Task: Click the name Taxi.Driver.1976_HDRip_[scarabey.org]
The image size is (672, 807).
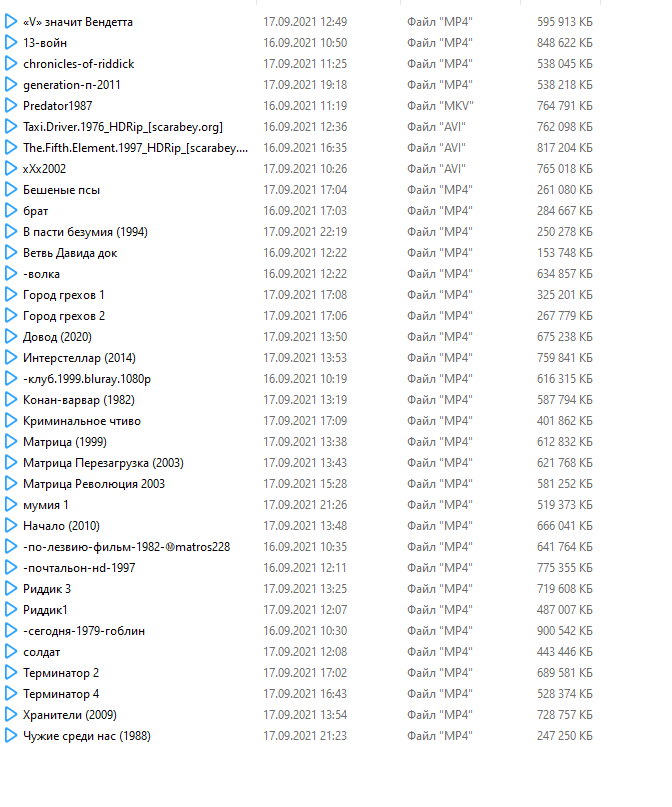Action: pyautogui.click(x=123, y=127)
